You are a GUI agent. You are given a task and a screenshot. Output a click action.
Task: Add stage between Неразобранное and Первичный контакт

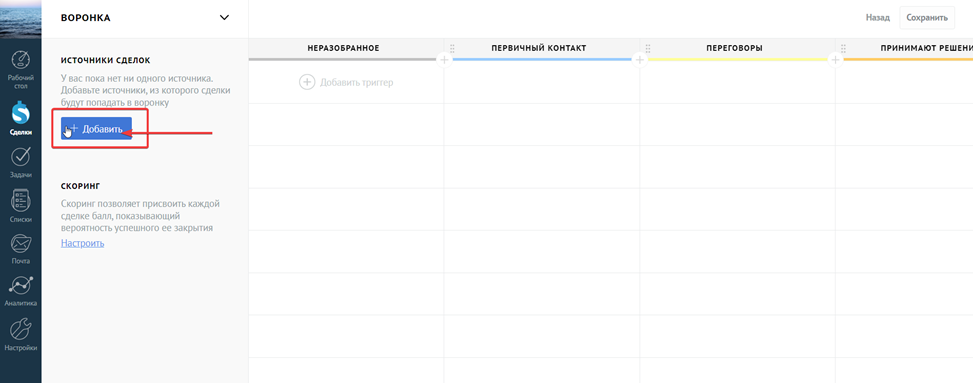point(444,60)
